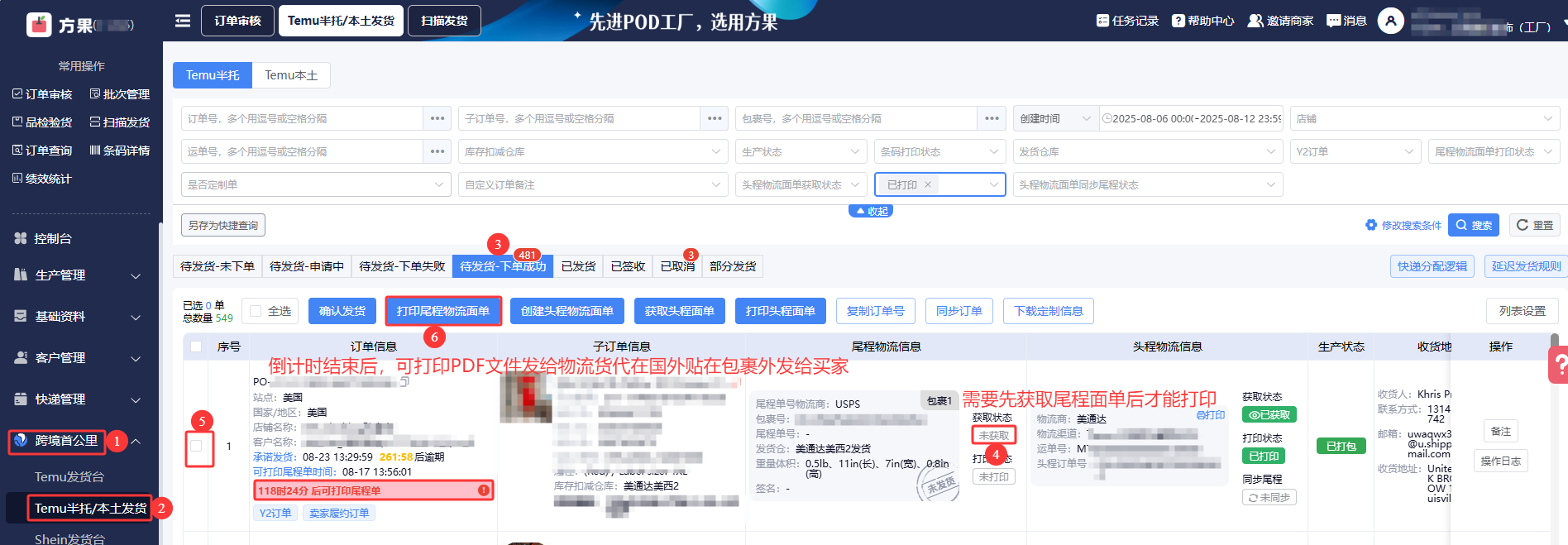Image resolution: width=1568 pixels, height=545 pixels.
Task: Open 列表设置 list settings
Action: tap(1523, 311)
